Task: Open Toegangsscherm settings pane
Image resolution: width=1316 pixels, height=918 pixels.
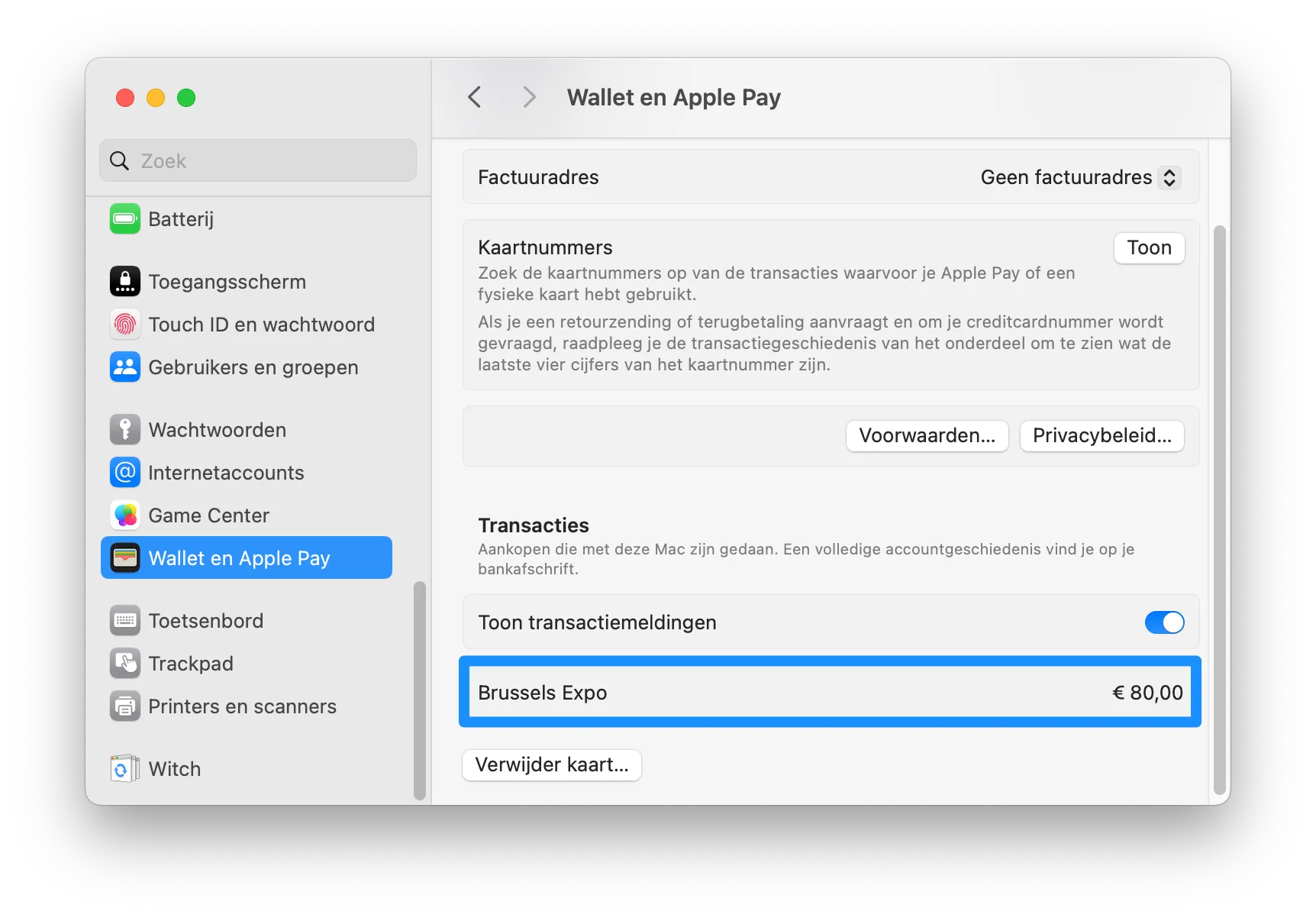Action: 247,282
